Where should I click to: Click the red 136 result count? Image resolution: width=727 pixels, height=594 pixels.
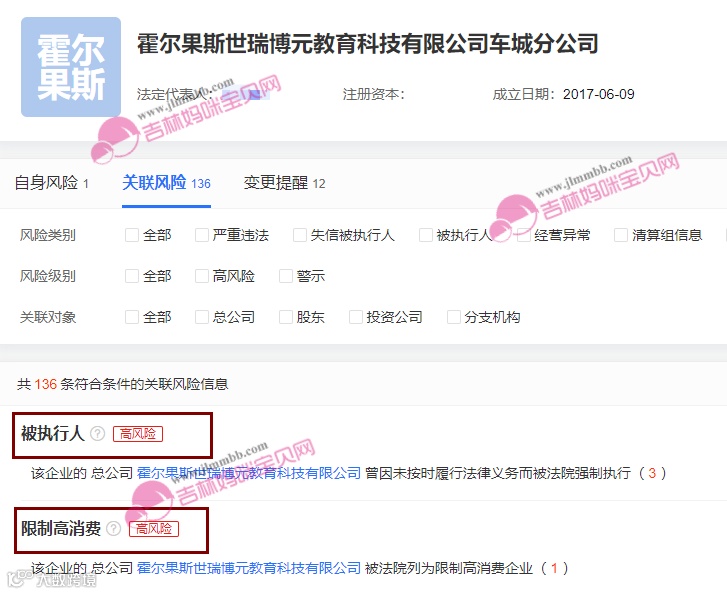click(x=45, y=384)
